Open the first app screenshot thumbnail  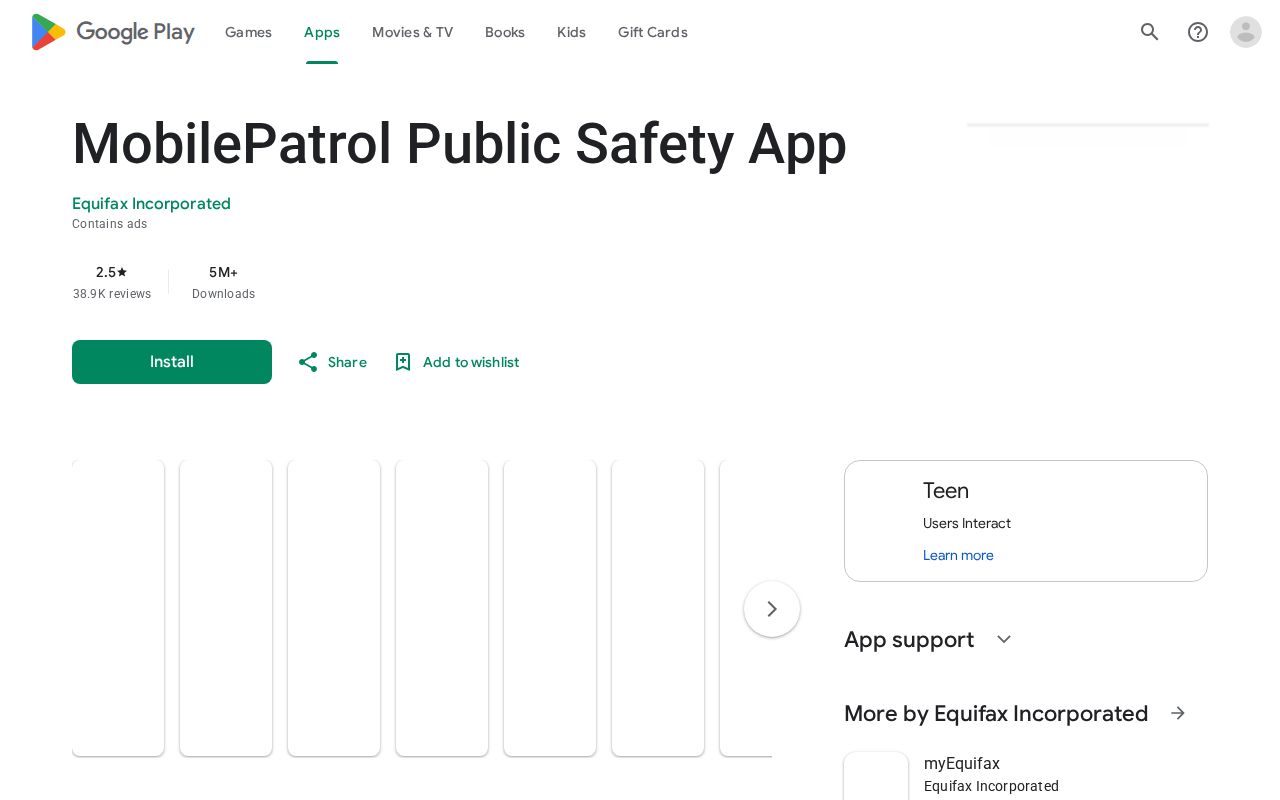[x=118, y=608]
